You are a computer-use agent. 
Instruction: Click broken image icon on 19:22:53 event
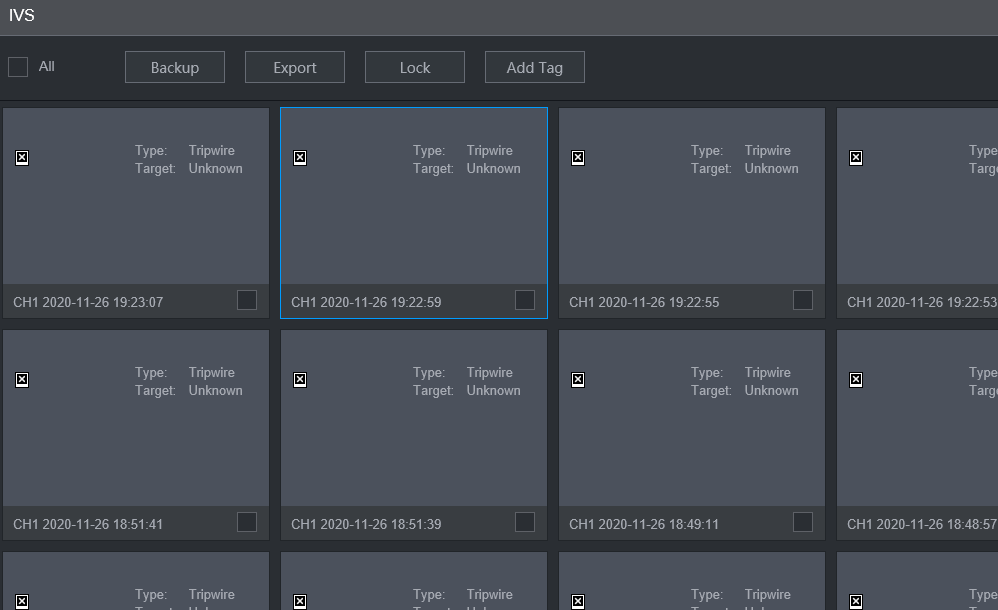click(856, 158)
